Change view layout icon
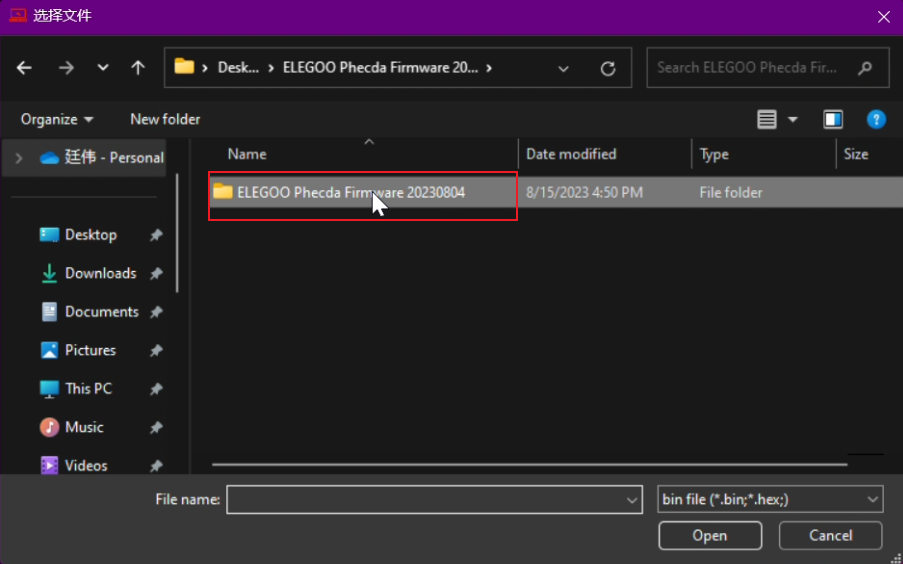903x564 pixels. coord(767,119)
